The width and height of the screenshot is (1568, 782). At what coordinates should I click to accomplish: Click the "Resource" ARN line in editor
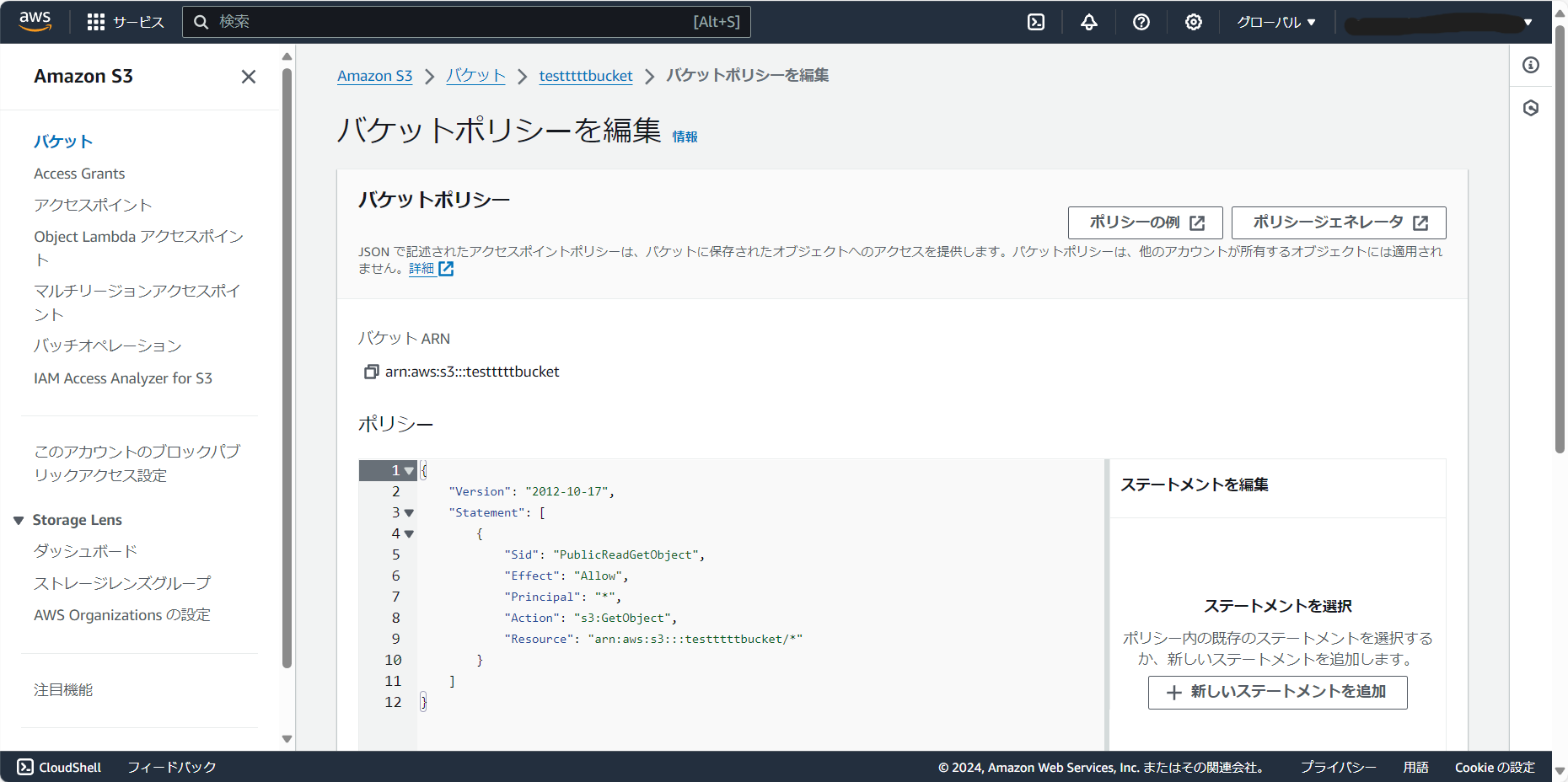click(653, 640)
